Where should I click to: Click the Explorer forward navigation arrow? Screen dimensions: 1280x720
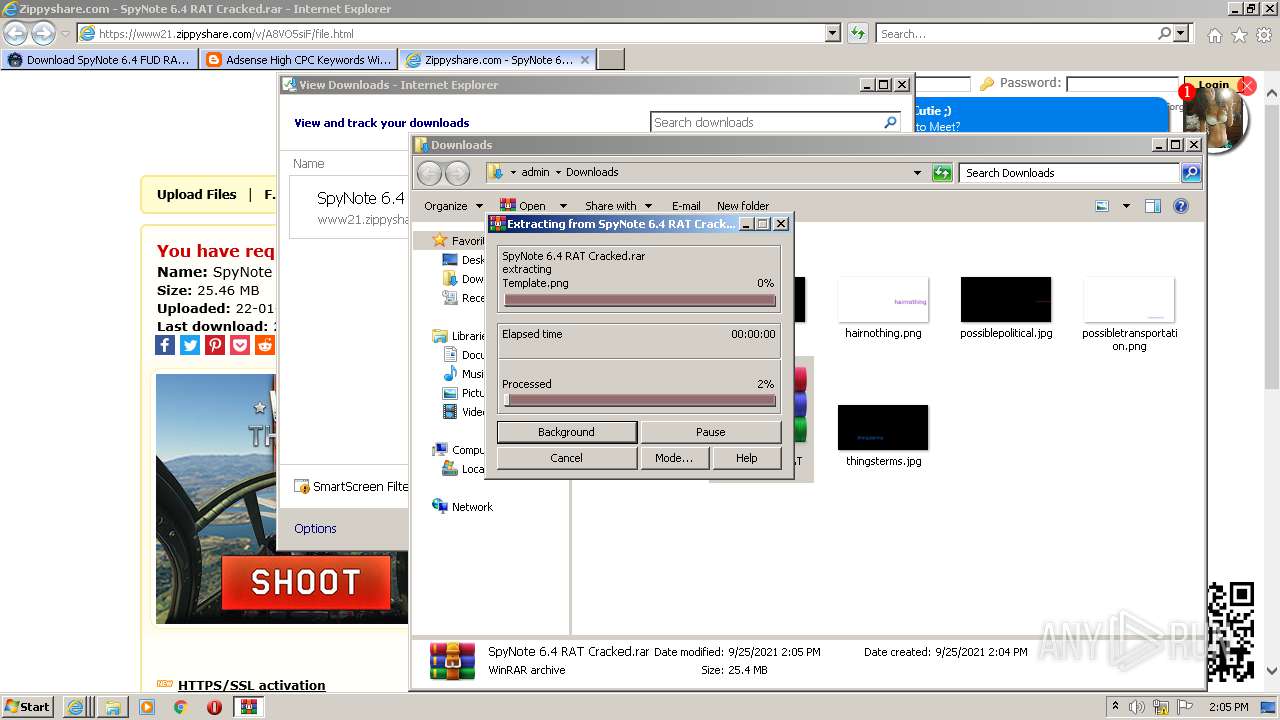pos(457,173)
